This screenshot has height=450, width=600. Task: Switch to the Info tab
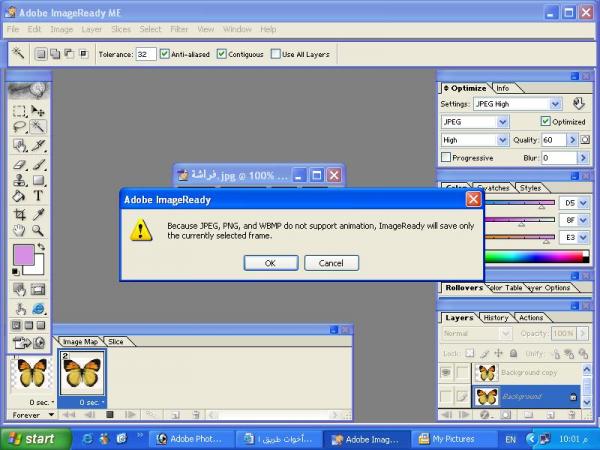click(x=503, y=88)
